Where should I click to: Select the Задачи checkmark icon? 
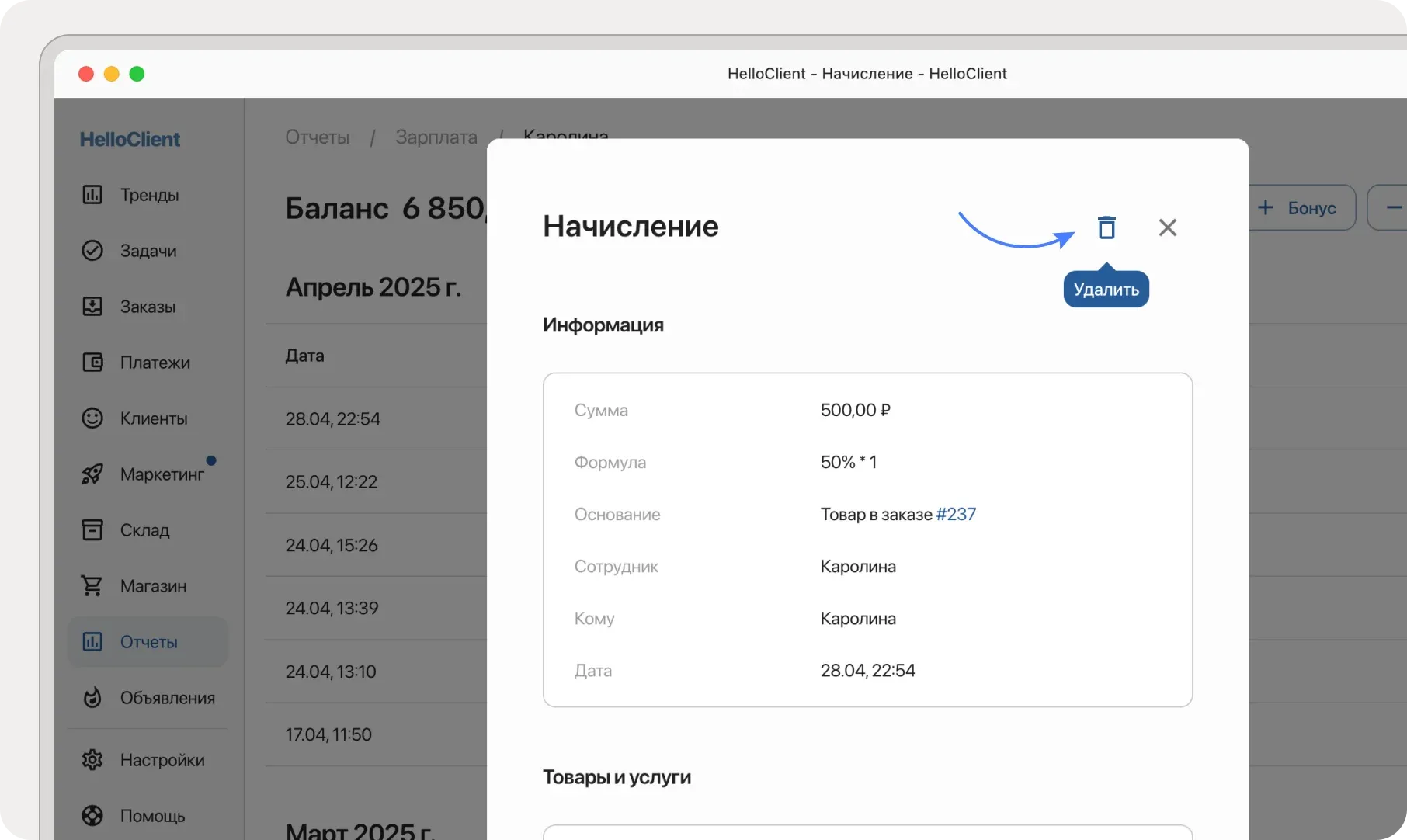pos(92,251)
